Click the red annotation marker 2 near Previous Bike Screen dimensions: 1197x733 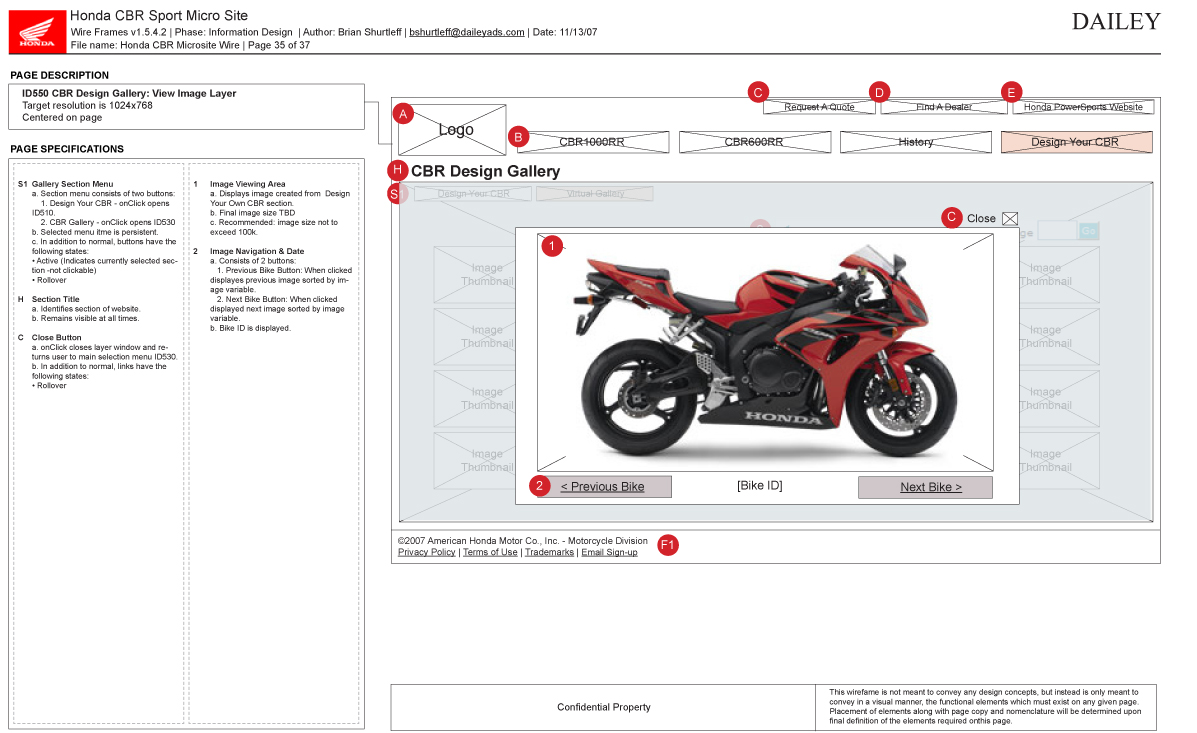tap(540, 486)
